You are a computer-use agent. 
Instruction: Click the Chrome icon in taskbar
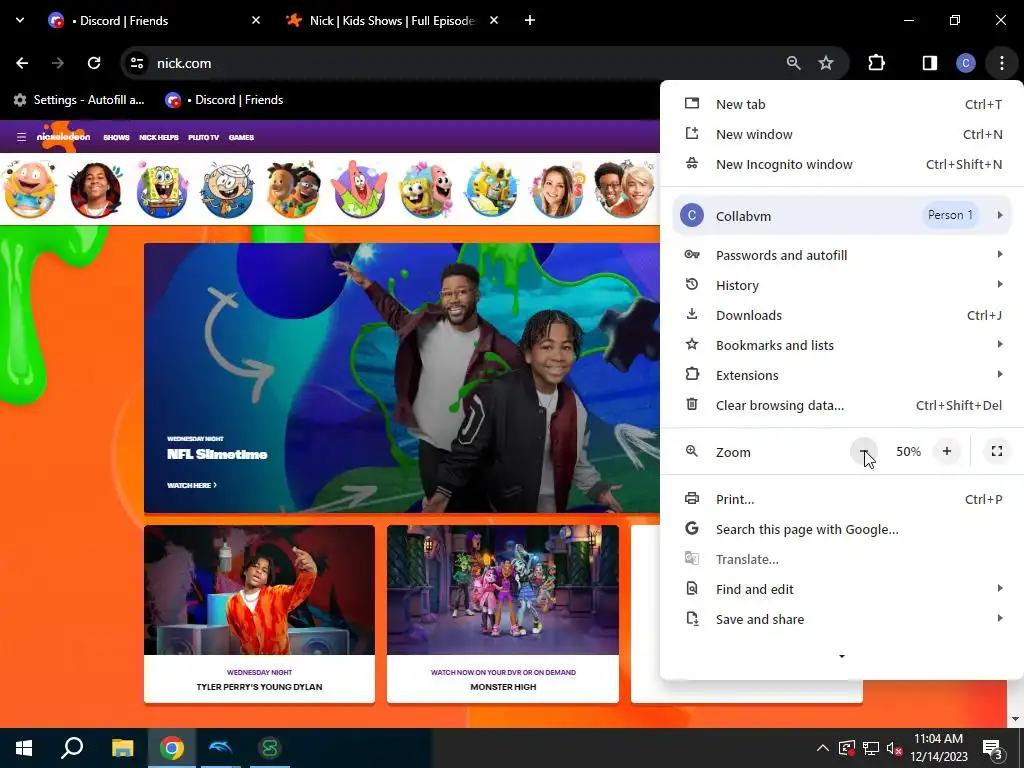pyautogui.click(x=172, y=748)
